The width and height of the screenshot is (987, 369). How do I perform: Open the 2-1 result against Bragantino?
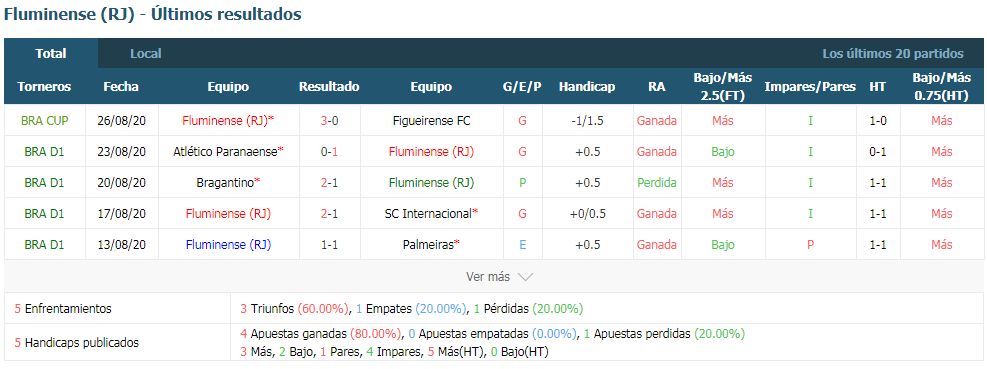tap(329, 183)
